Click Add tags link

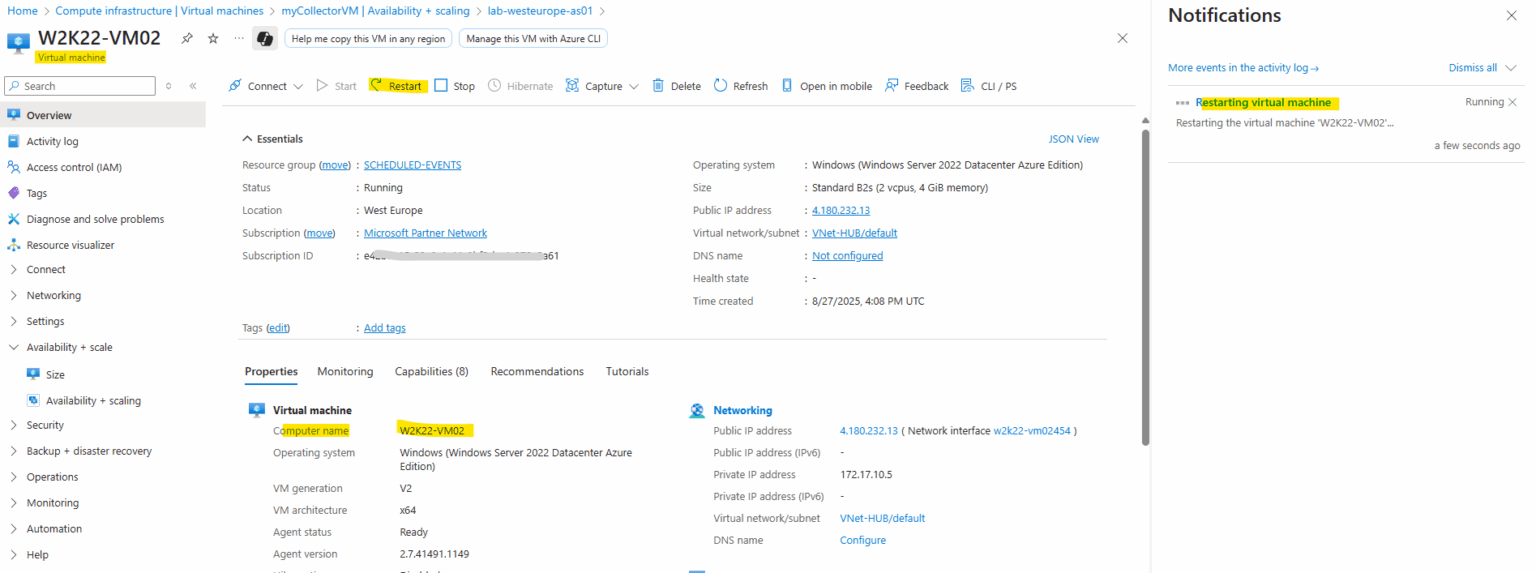[x=385, y=328]
